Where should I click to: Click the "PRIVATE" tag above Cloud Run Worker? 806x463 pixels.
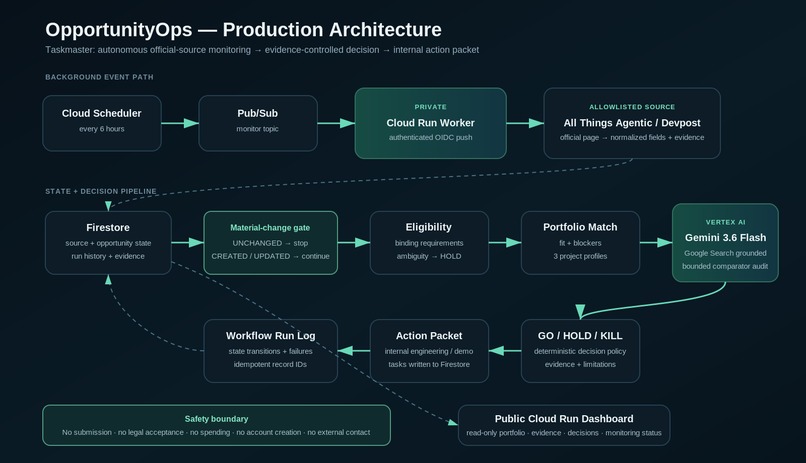(431, 107)
